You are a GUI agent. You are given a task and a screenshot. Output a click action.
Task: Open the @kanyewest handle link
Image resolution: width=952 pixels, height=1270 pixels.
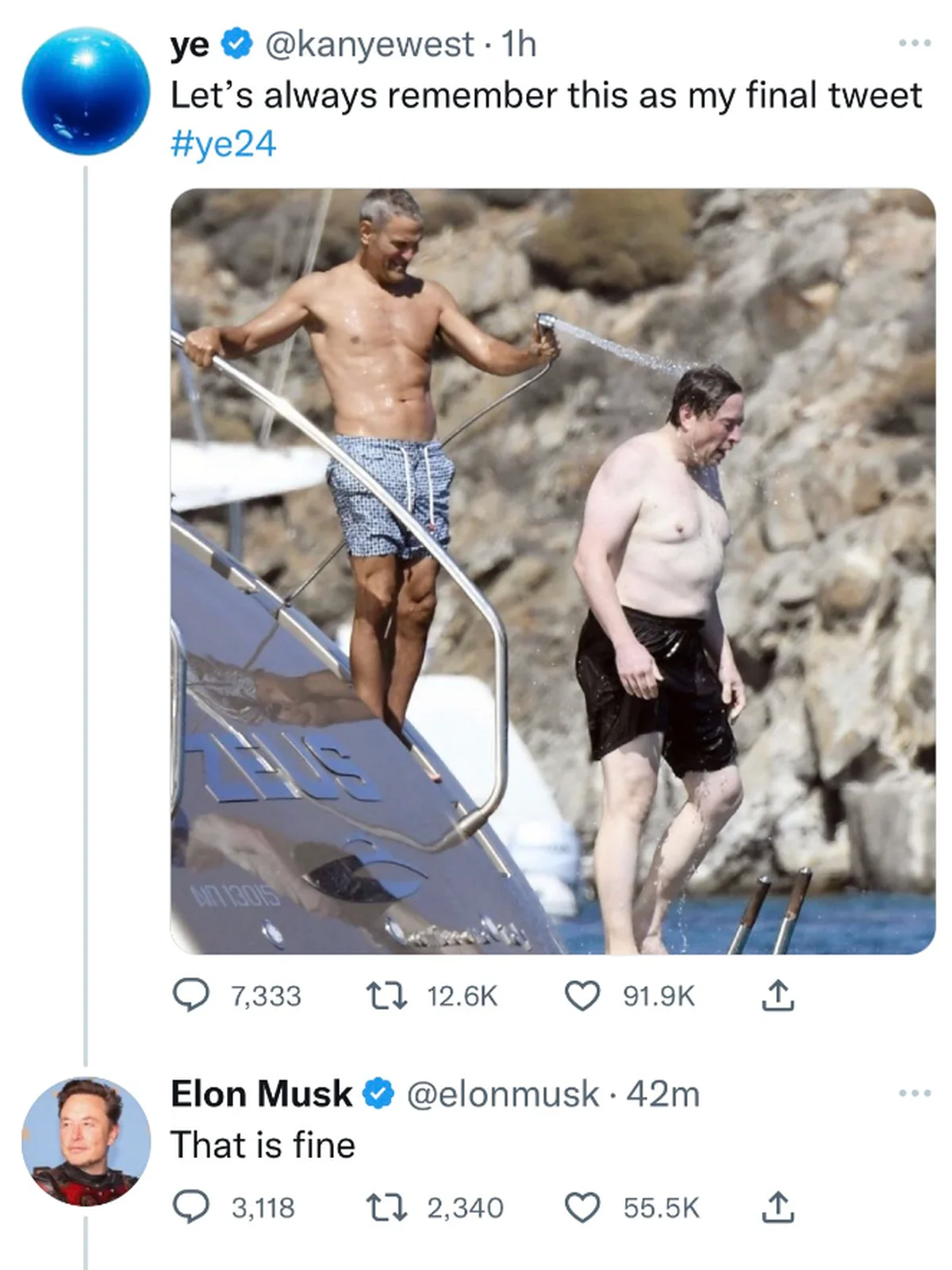(368, 45)
